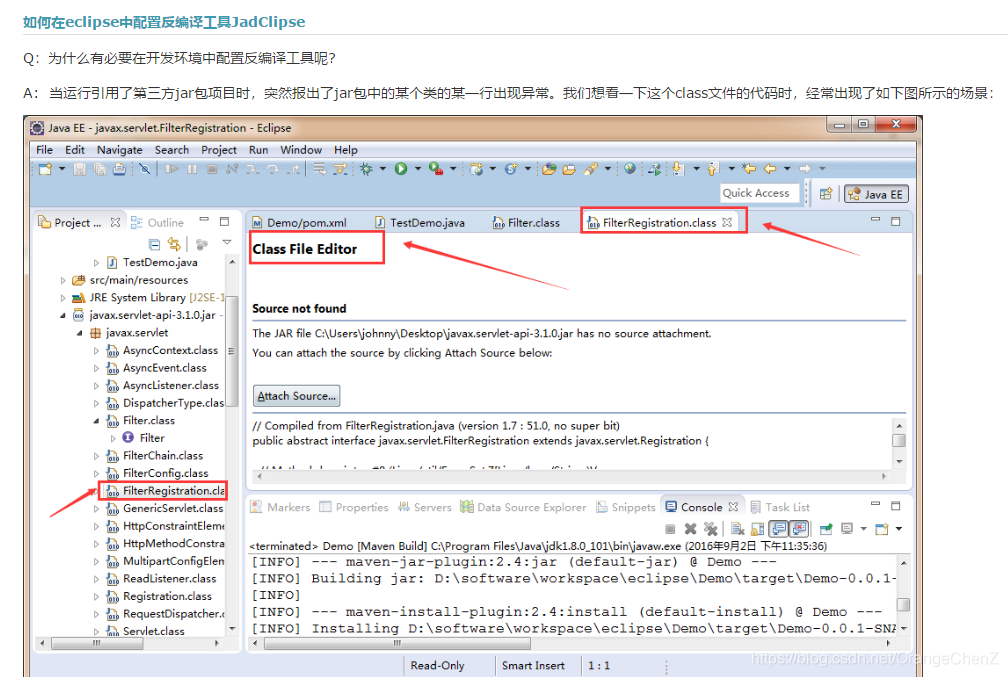Minimize the Console panel view
The image size is (1008, 677).
click(x=875, y=505)
